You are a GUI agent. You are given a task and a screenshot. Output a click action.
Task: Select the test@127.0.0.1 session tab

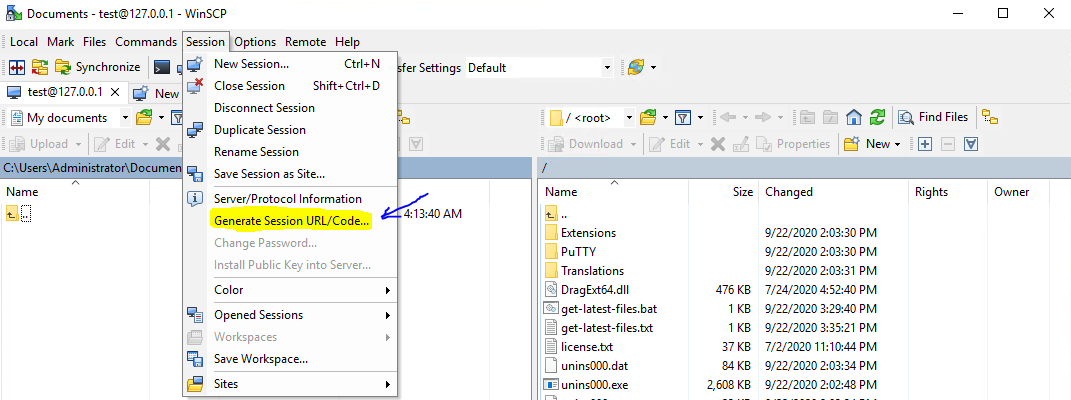click(63, 91)
